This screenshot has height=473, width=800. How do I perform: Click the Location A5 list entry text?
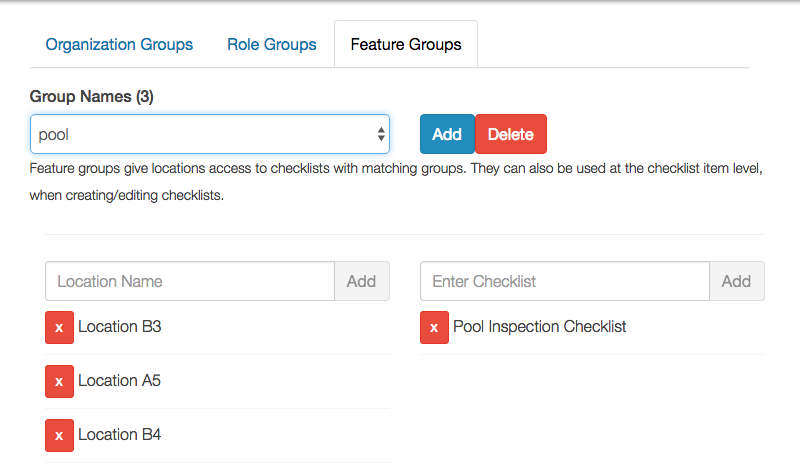tap(120, 381)
